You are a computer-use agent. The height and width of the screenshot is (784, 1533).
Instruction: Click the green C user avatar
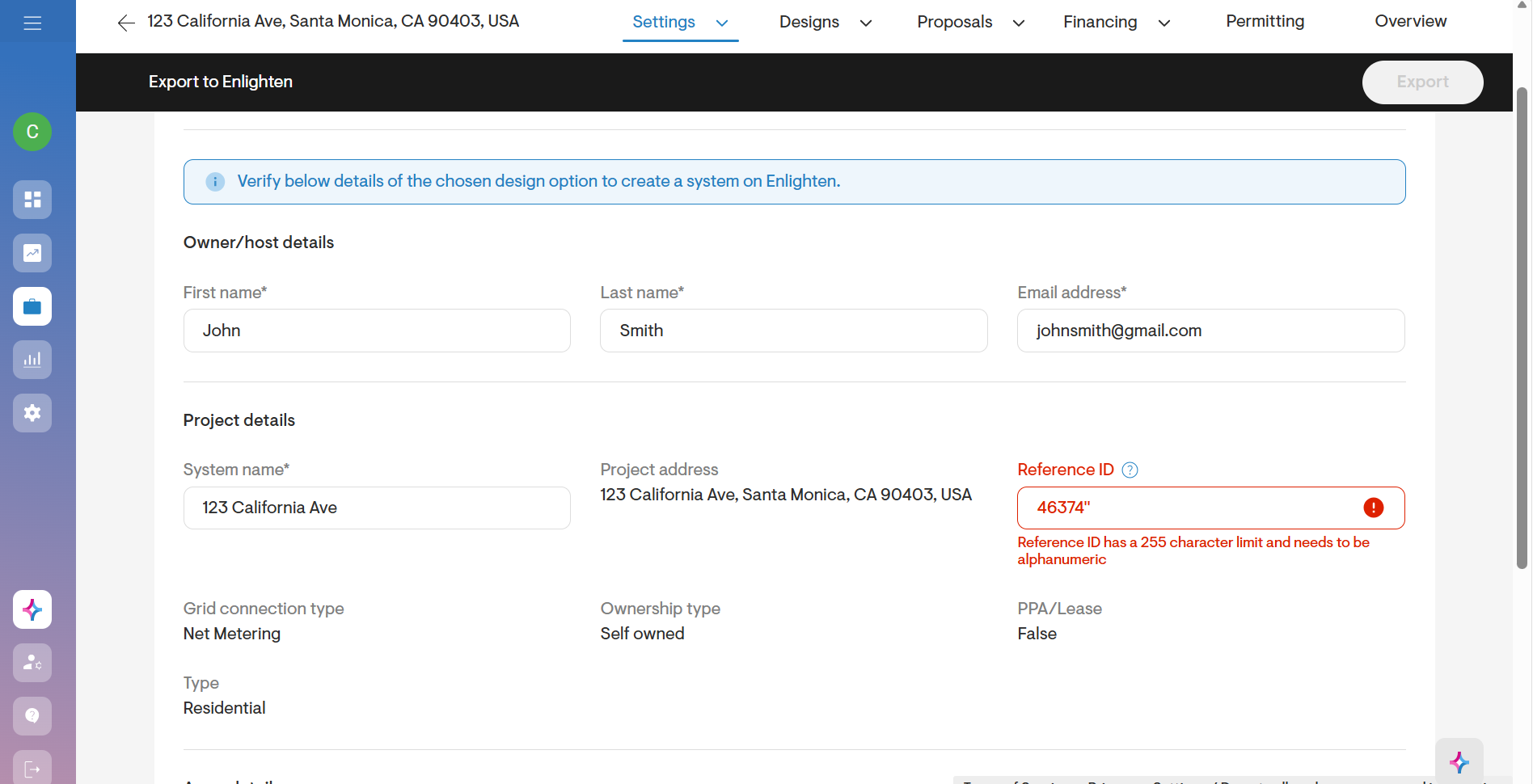tap(32, 132)
